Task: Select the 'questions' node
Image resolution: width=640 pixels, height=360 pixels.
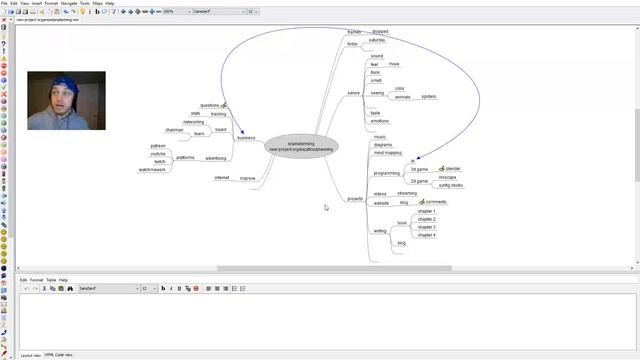Action: [213, 105]
